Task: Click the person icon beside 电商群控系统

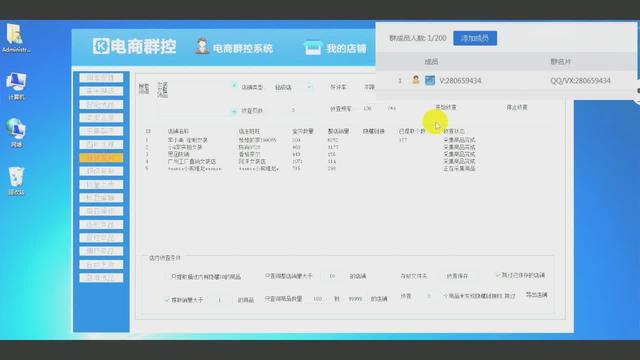Action: pos(201,47)
